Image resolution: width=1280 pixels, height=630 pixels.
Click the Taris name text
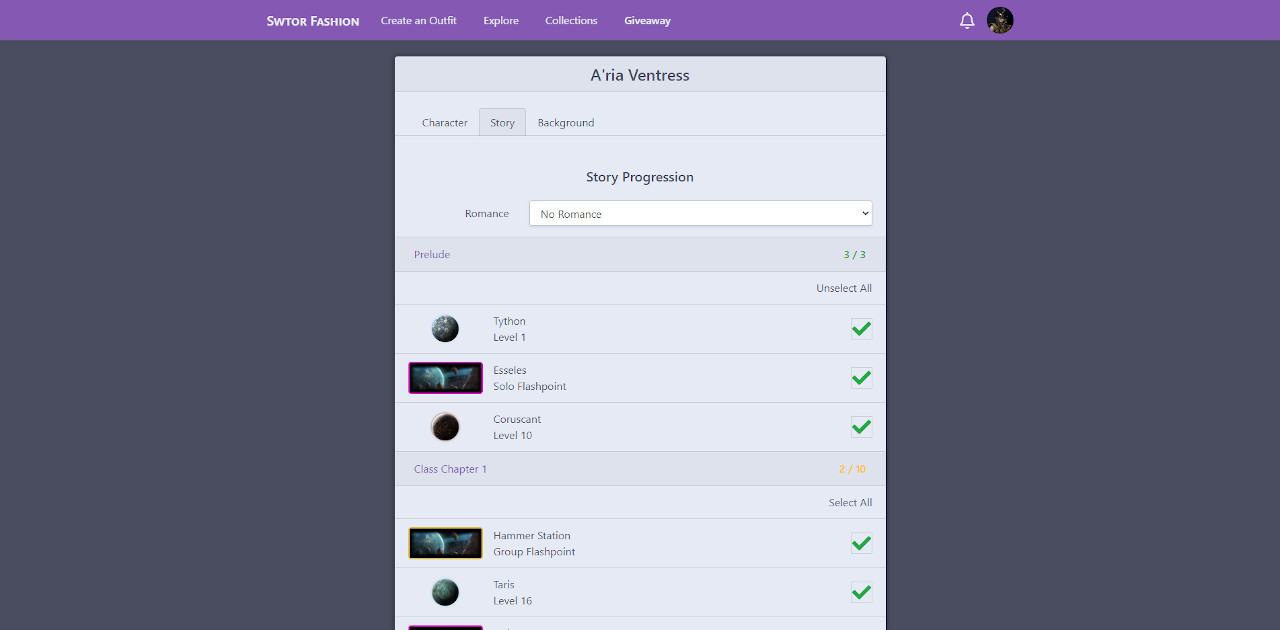(x=504, y=584)
